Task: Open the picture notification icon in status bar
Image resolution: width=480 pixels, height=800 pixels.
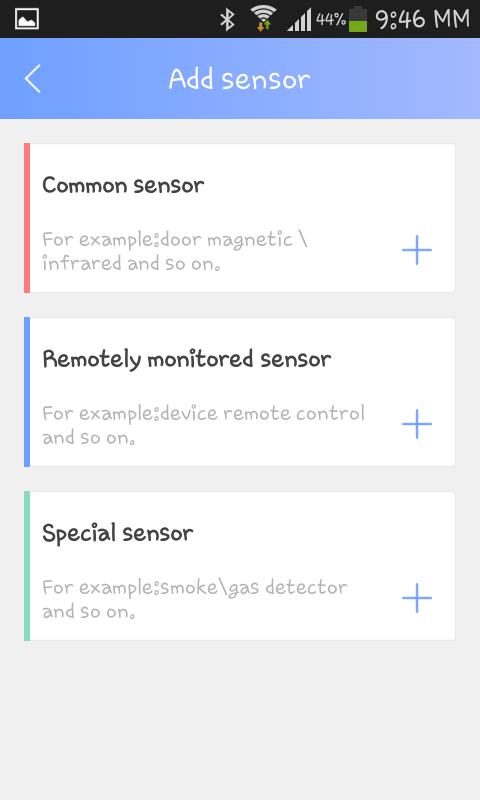Action: (x=27, y=19)
